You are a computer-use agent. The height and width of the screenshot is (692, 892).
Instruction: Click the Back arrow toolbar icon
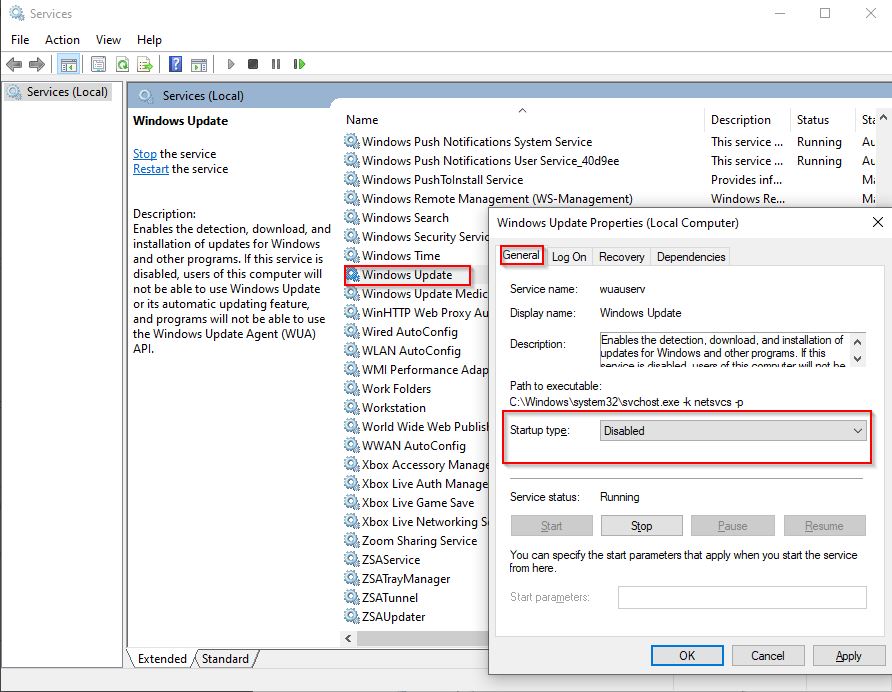[x=14, y=64]
